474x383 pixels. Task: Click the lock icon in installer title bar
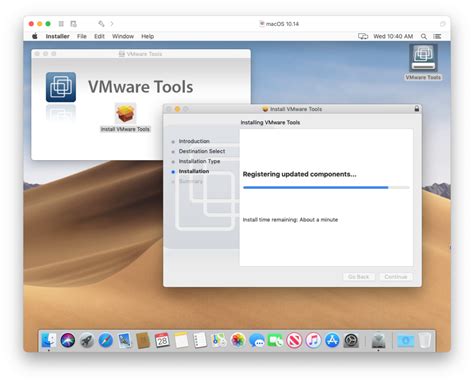pos(416,109)
